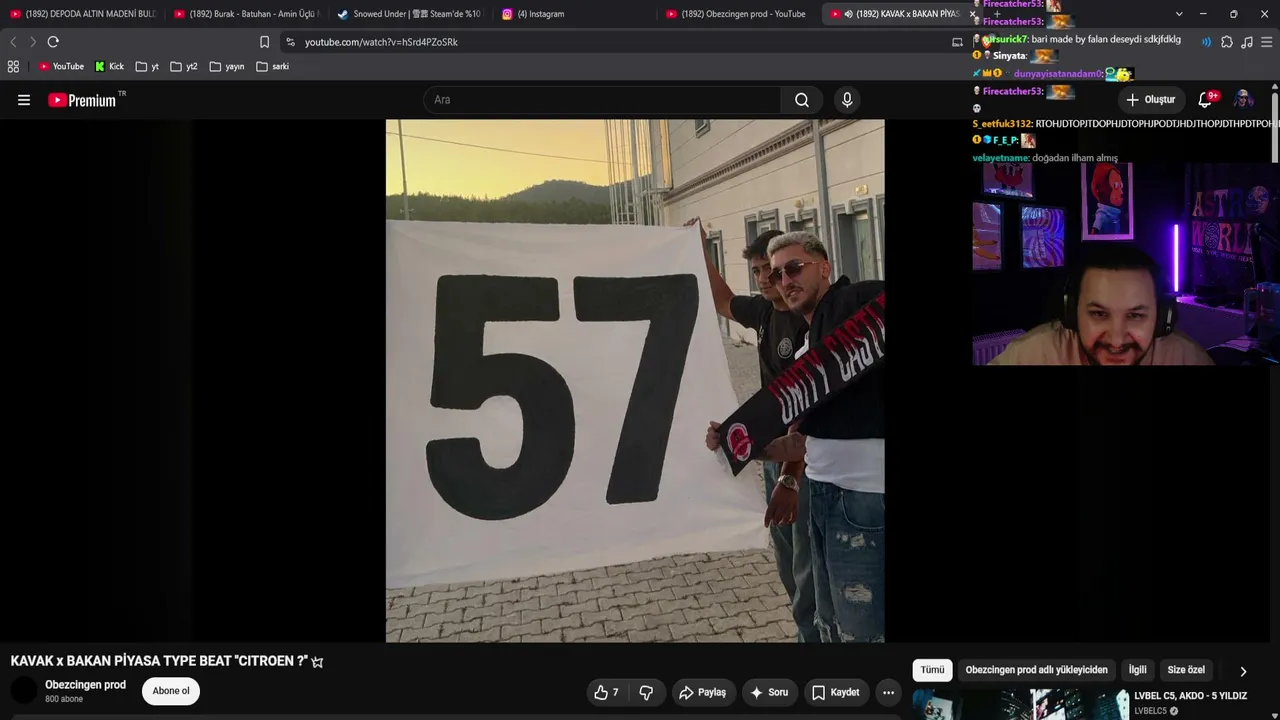Start voice search with the microphone
This screenshot has height=720, width=1280.
tap(847, 100)
